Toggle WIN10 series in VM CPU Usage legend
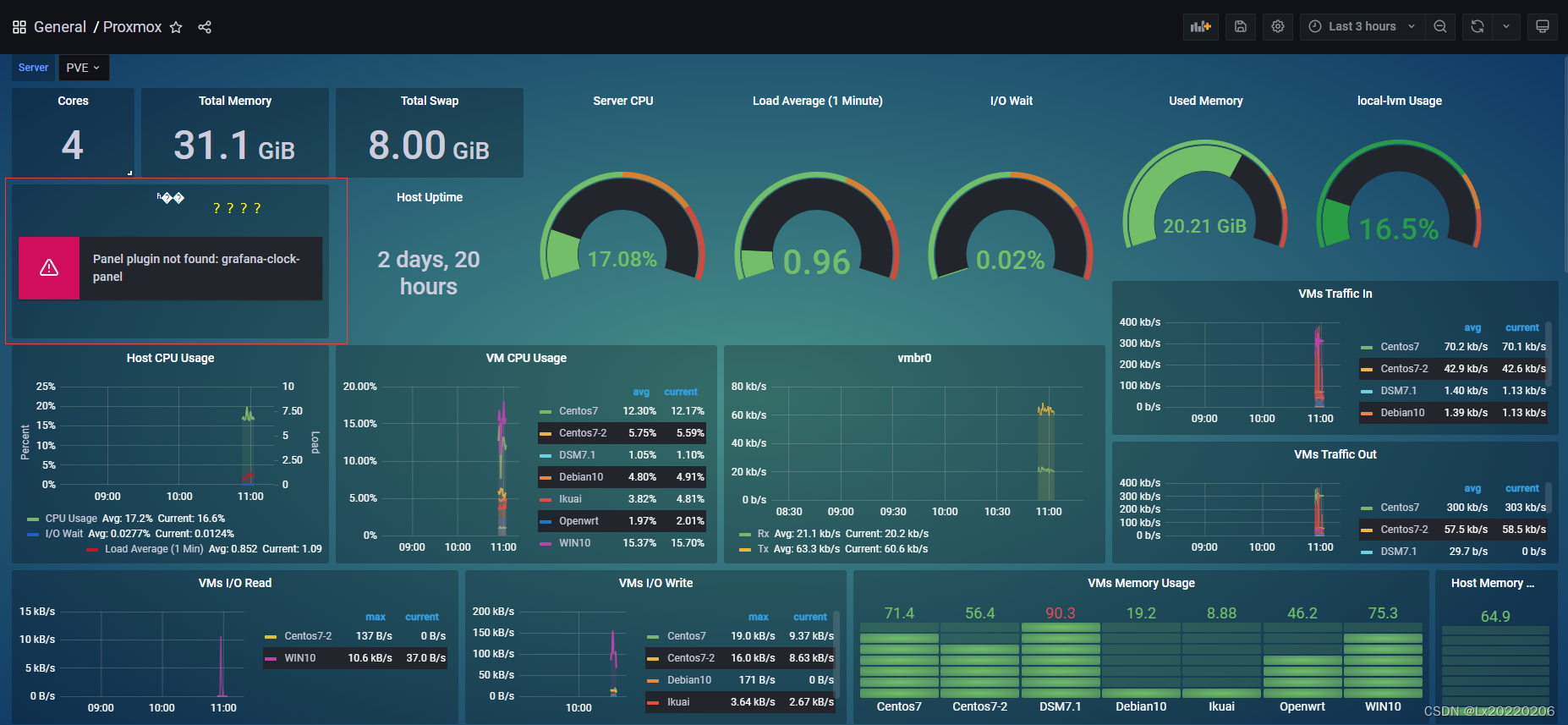 [575, 543]
